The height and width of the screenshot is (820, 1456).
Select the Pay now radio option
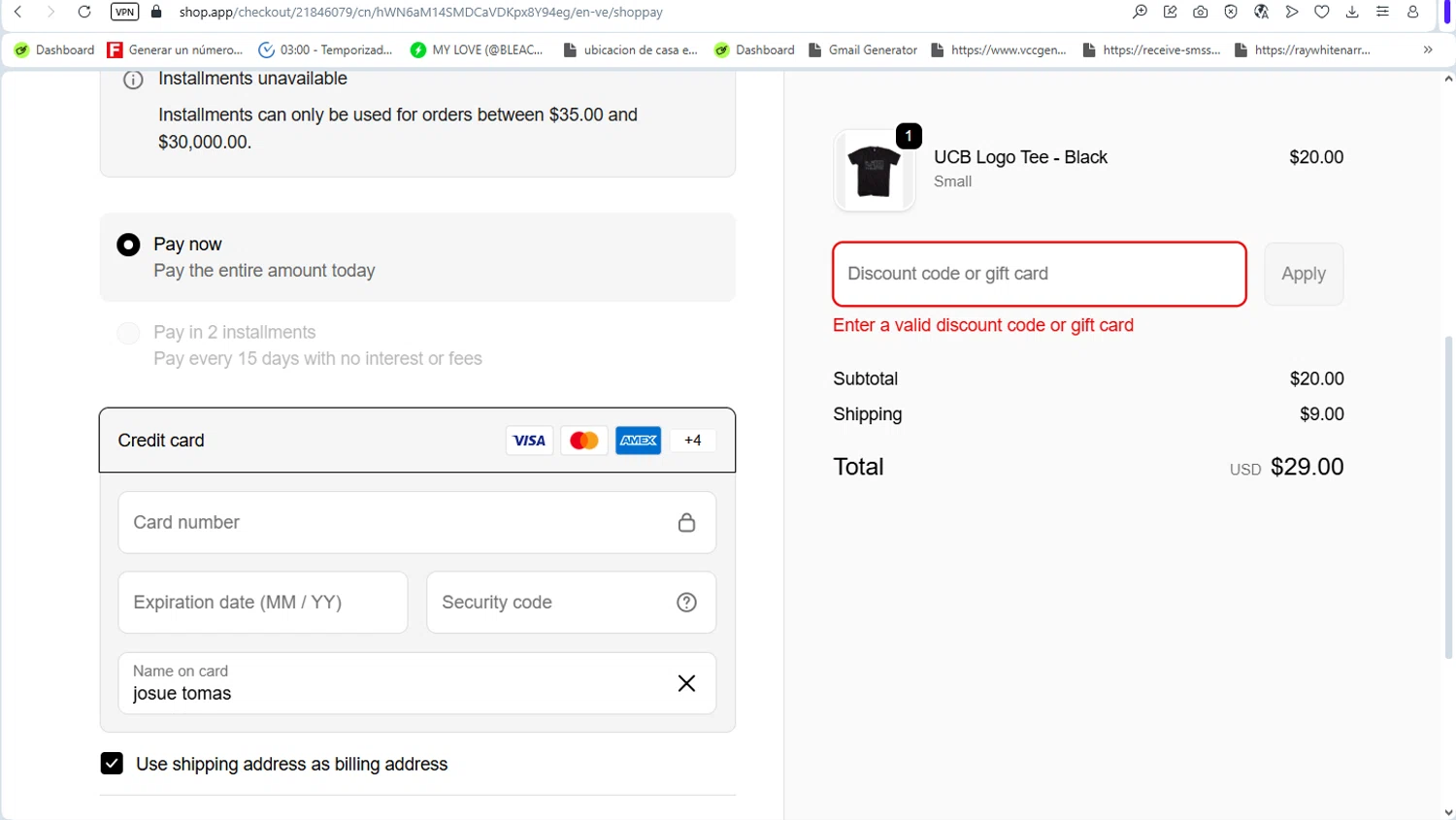128,245
